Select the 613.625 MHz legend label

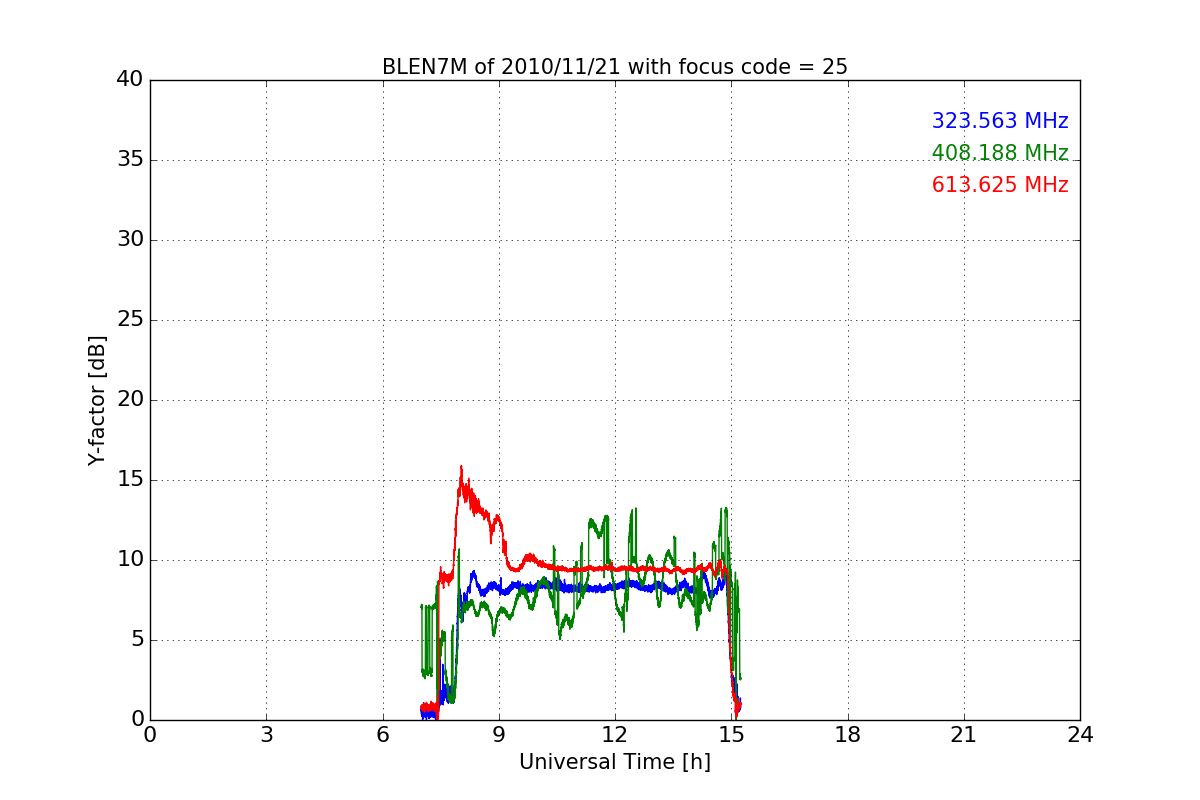(x=1000, y=185)
